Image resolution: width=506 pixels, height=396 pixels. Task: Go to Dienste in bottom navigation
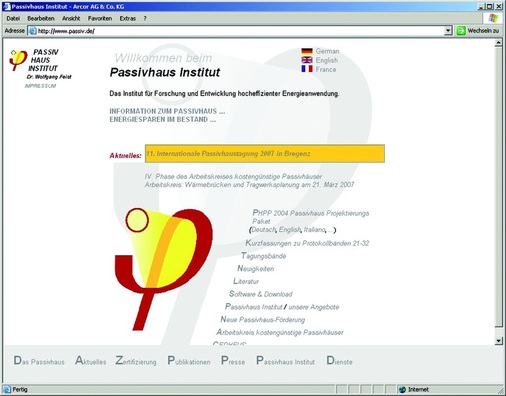[339, 361]
